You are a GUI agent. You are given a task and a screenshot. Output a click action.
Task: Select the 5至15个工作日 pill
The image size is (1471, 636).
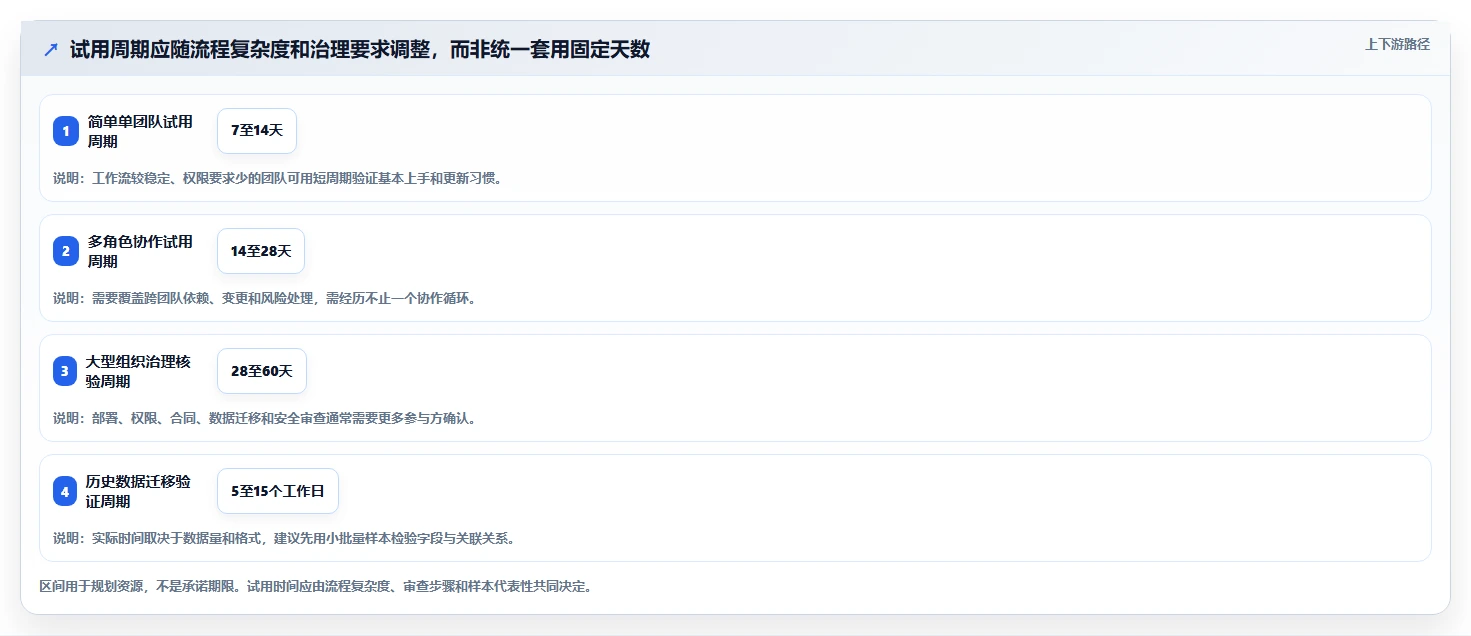point(278,491)
